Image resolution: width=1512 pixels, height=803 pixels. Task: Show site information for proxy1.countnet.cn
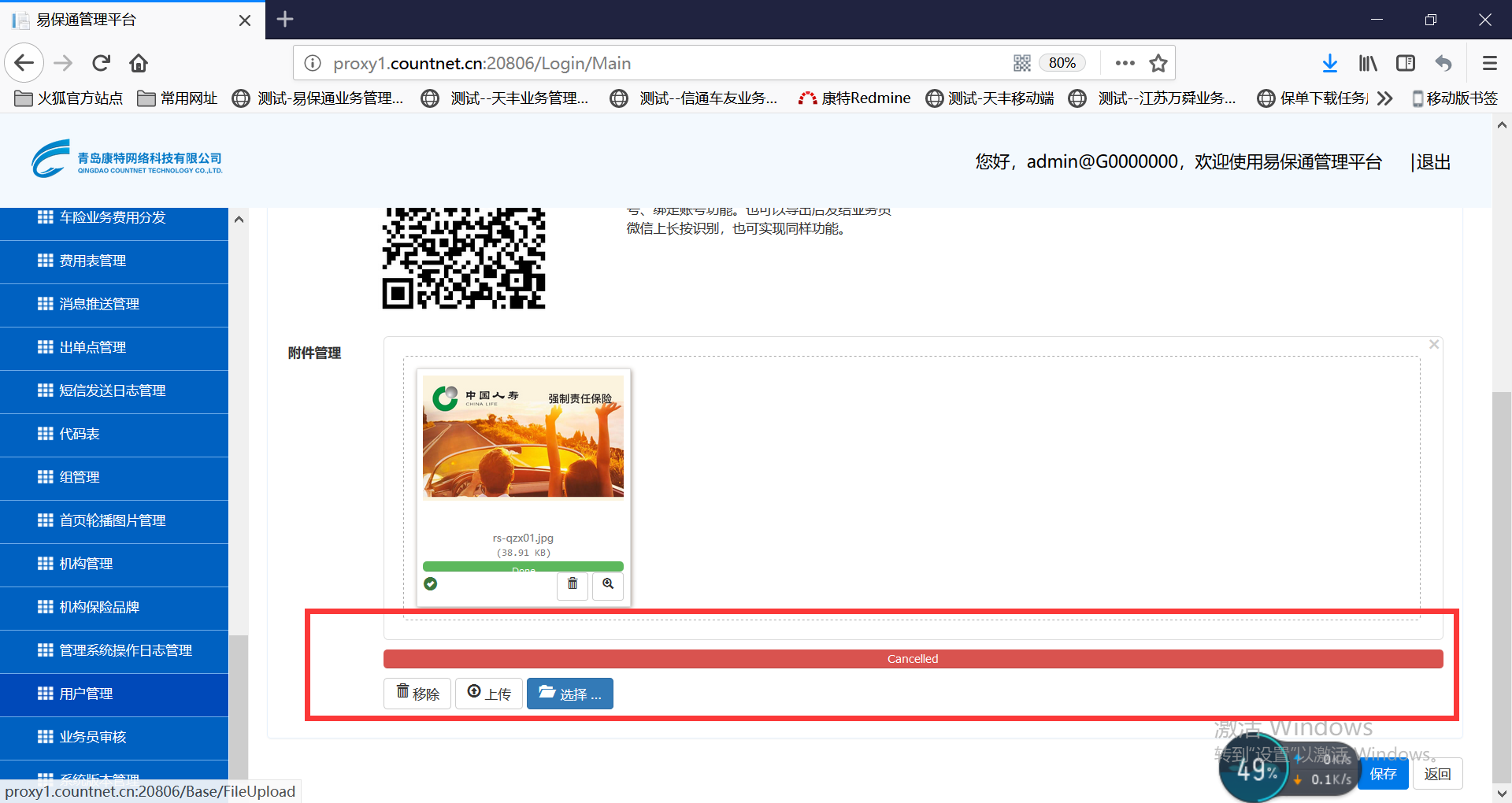(313, 63)
